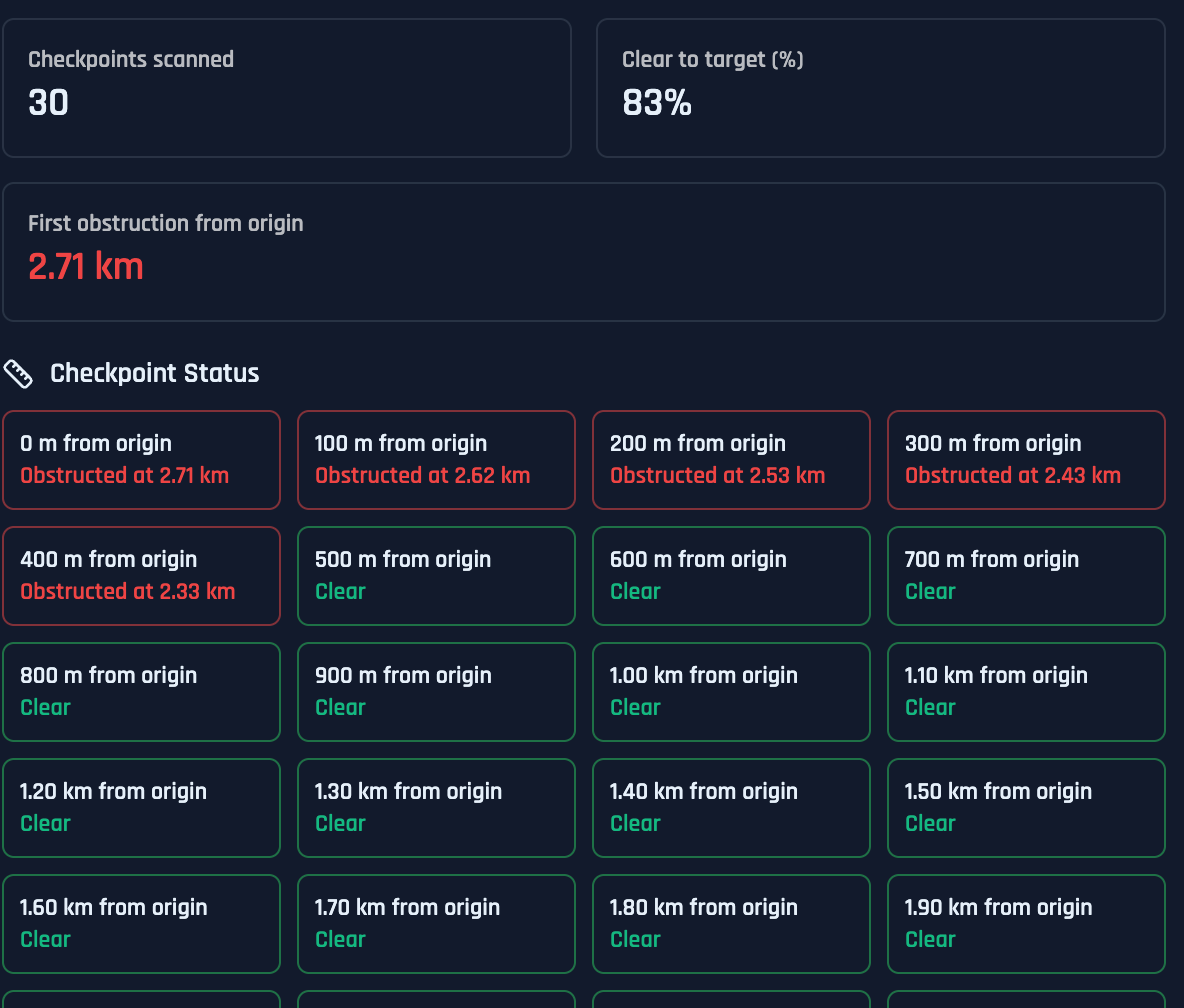Screen dimensions: 1184x1008
Task: Select the 1.50 km from origin checkpoint
Action: point(1026,808)
